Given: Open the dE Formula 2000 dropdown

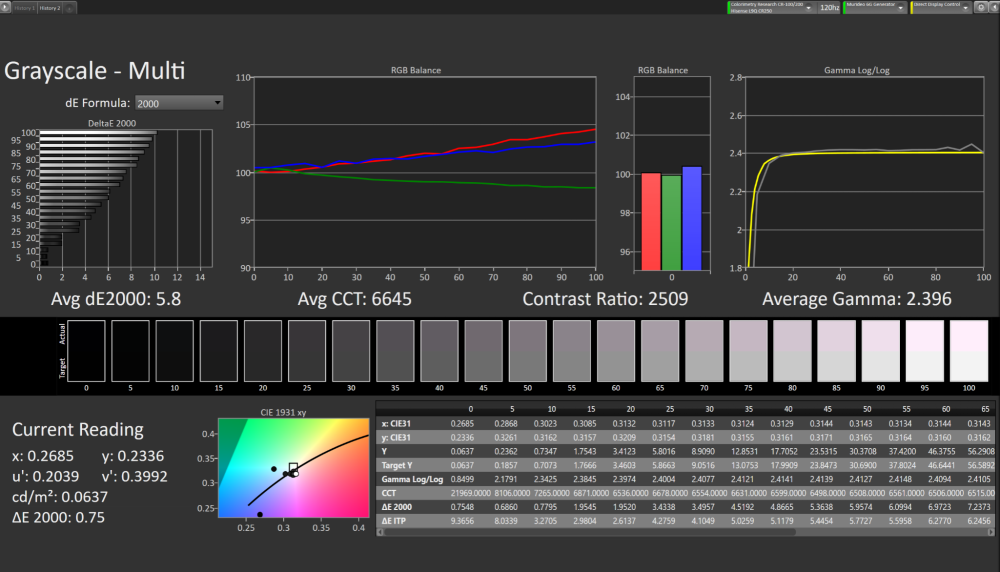Looking at the screenshot, I should (x=179, y=103).
